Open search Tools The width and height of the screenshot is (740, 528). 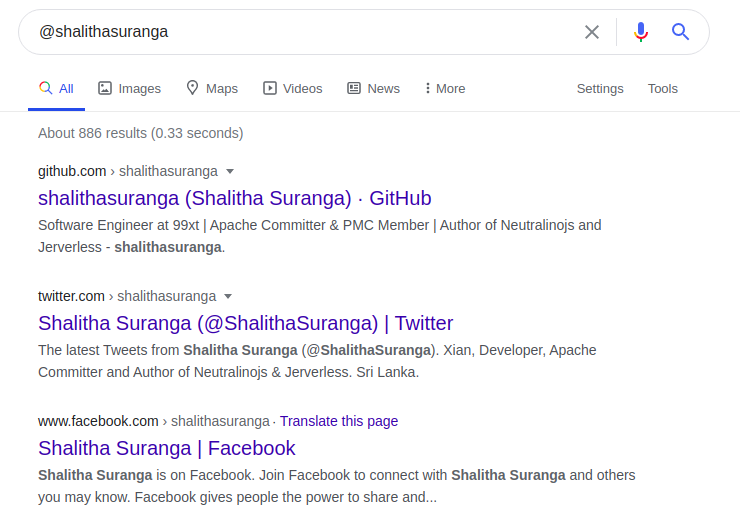pyautogui.click(x=663, y=89)
